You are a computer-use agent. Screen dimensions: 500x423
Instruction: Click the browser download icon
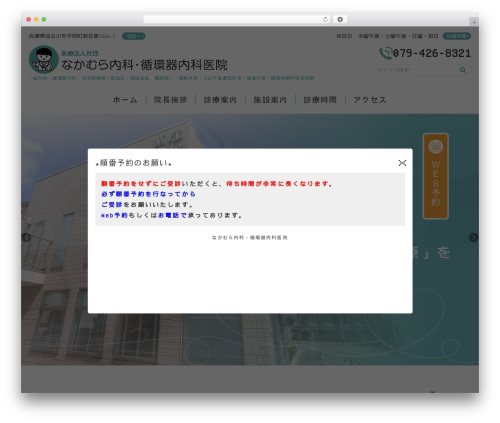point(340,19)
